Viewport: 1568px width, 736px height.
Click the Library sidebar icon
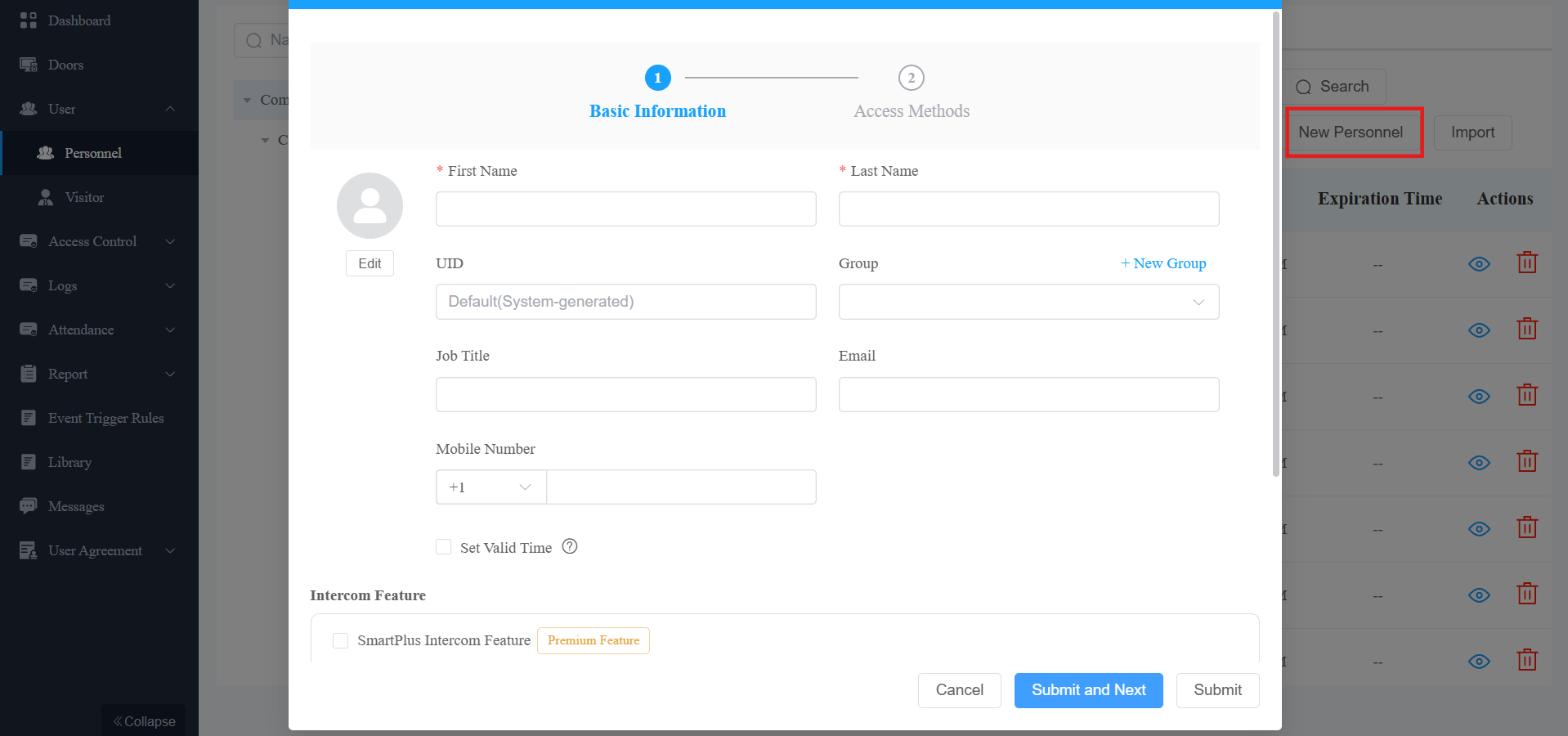(29, 462)
